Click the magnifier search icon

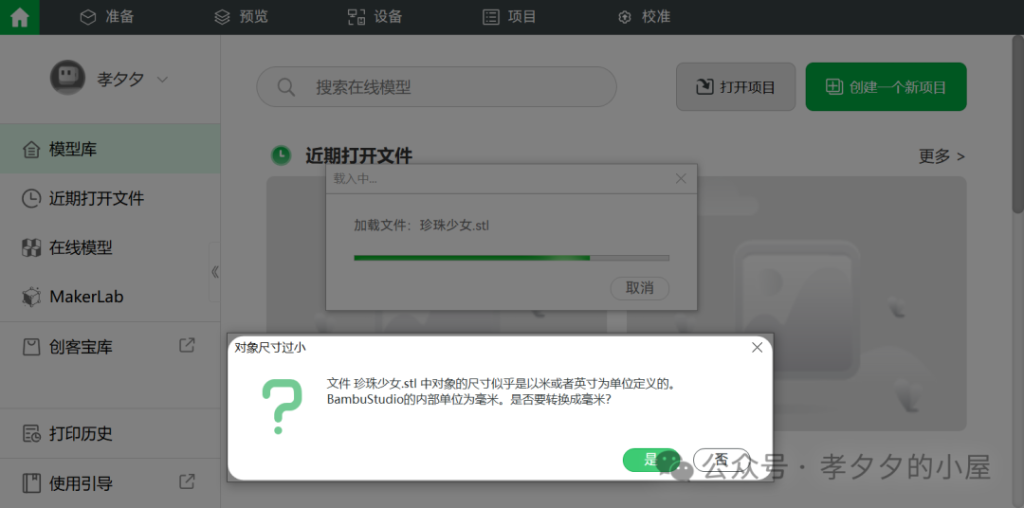[286, 87]
